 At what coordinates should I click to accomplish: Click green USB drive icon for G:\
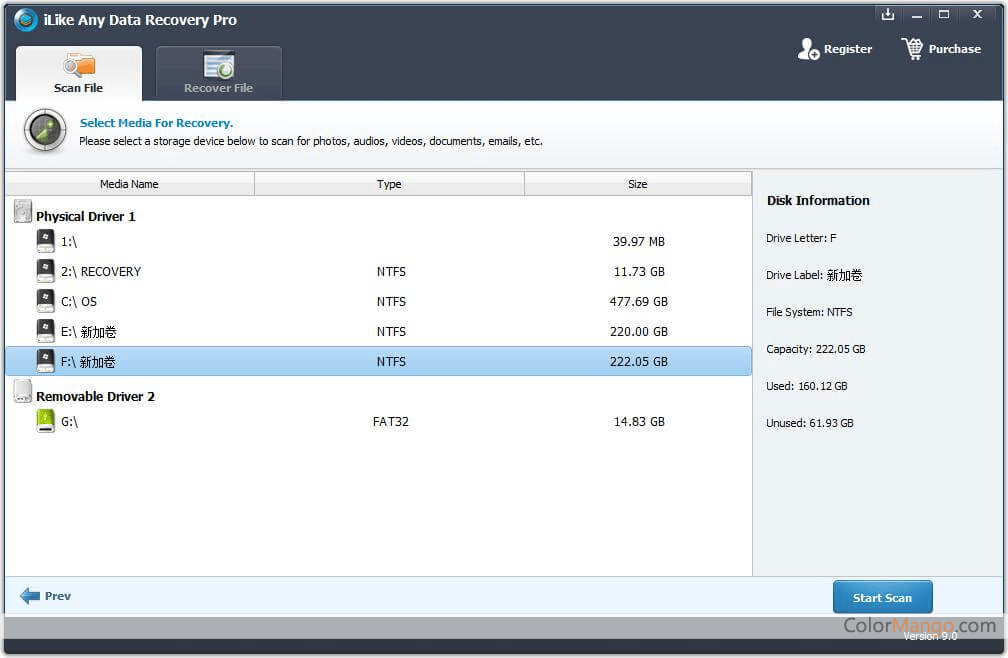pyautogui.click(x=46, y=421)
